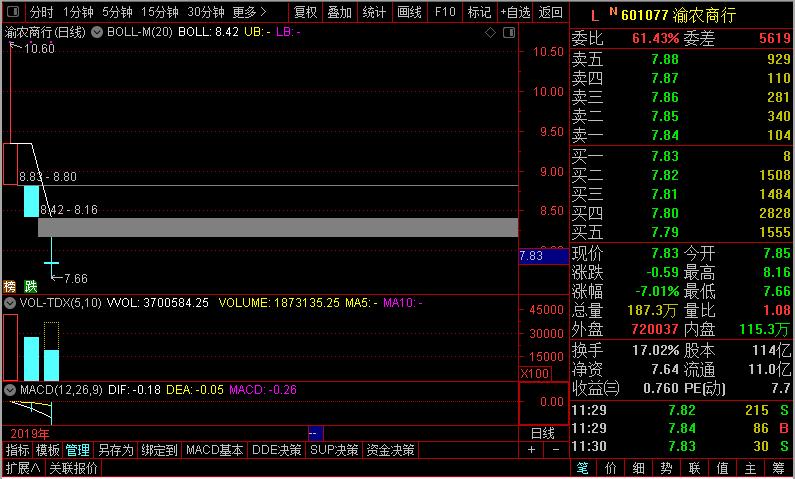
Task: Select the 1分钟 period
Action: (78, 12)
